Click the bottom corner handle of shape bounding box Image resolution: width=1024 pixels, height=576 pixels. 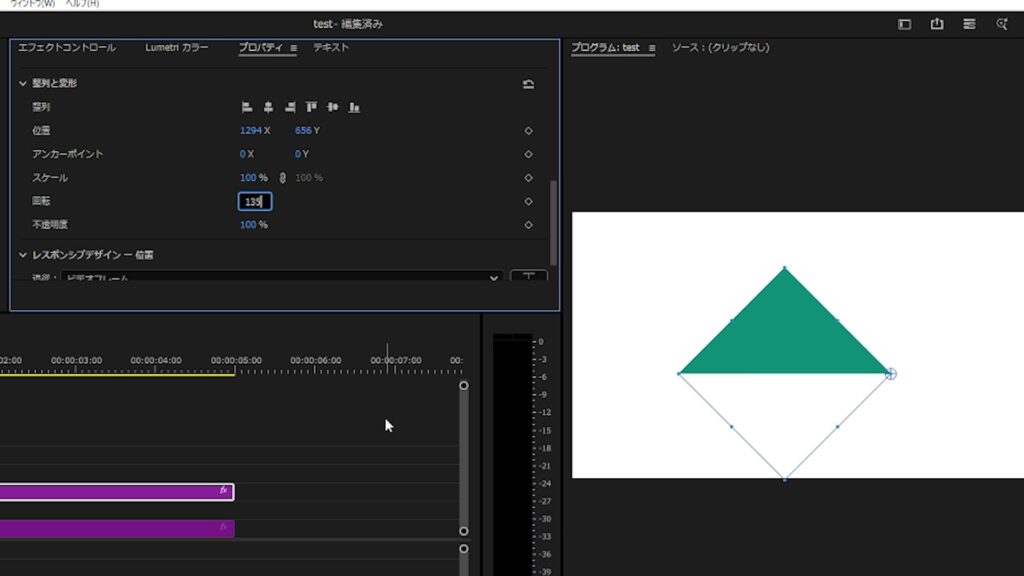click(x=785, y=479)
